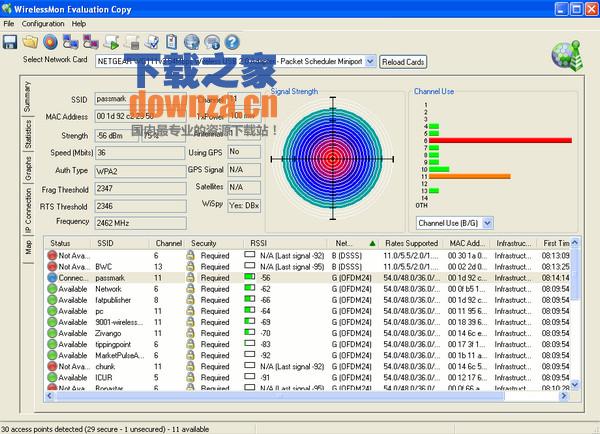This screenshot has height=434, width=600.
Task: Open the clipboard report icon
Action: [x=171, y=42]
